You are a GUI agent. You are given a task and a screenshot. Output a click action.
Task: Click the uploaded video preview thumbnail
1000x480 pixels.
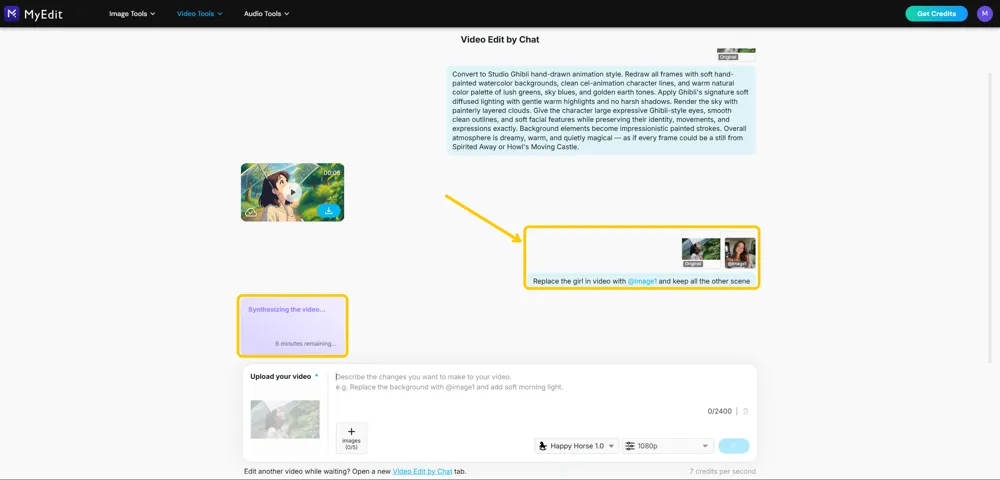coord(285,419)
